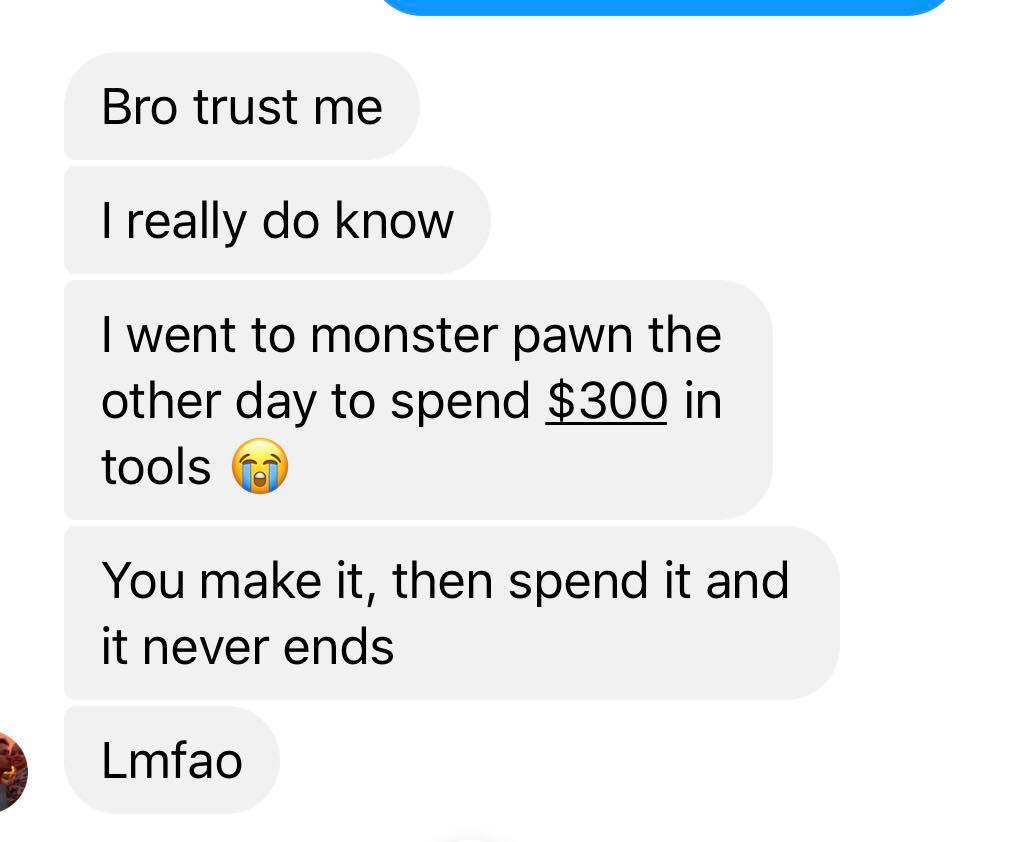Viewport: 1033px width, 842px height.
Task: Tap the sender's profile avatar
Action: [x=12, y=771]
